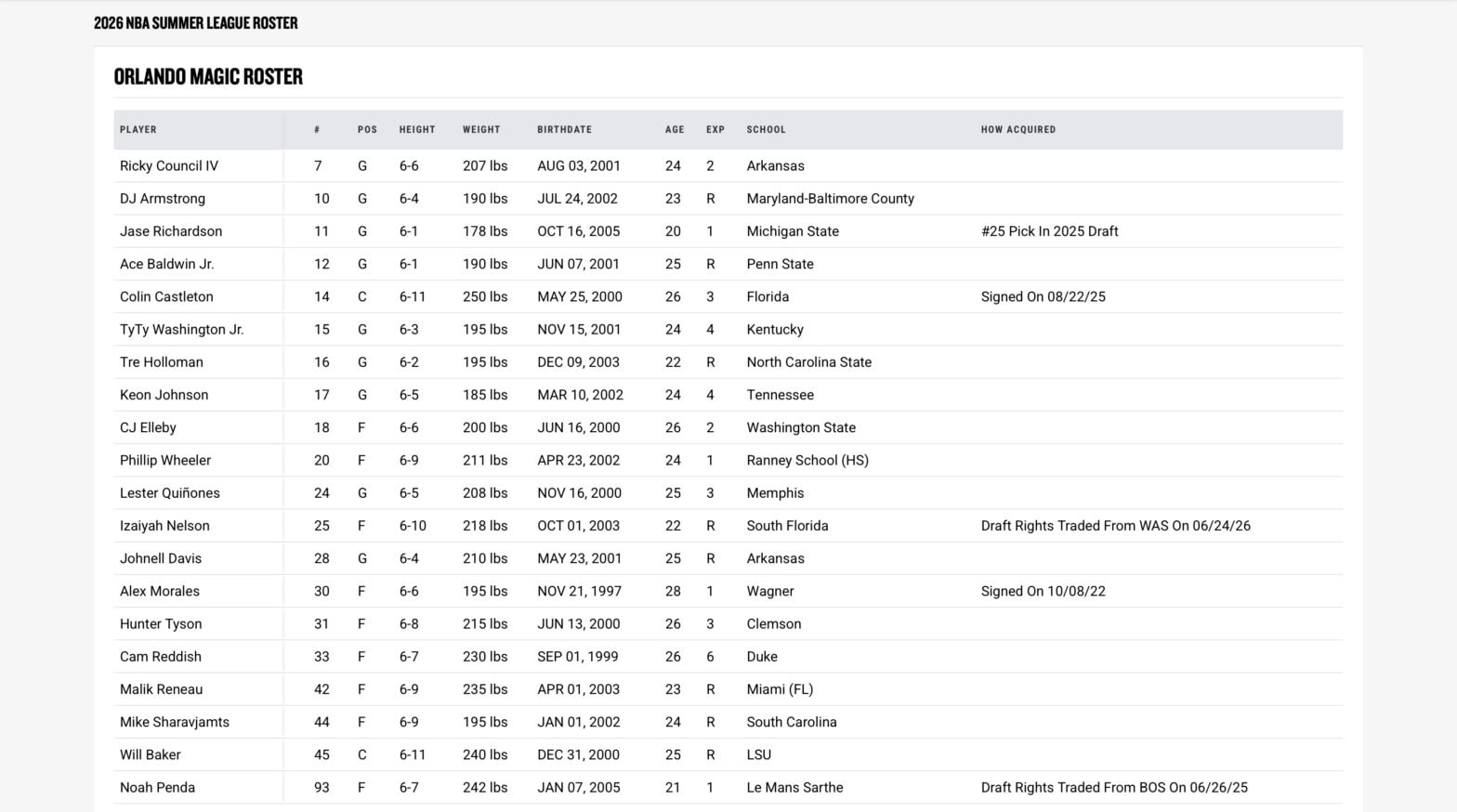
Task: Click 'NOV 21, 1997' birthdate cell
Action: (x=580, y=591)
